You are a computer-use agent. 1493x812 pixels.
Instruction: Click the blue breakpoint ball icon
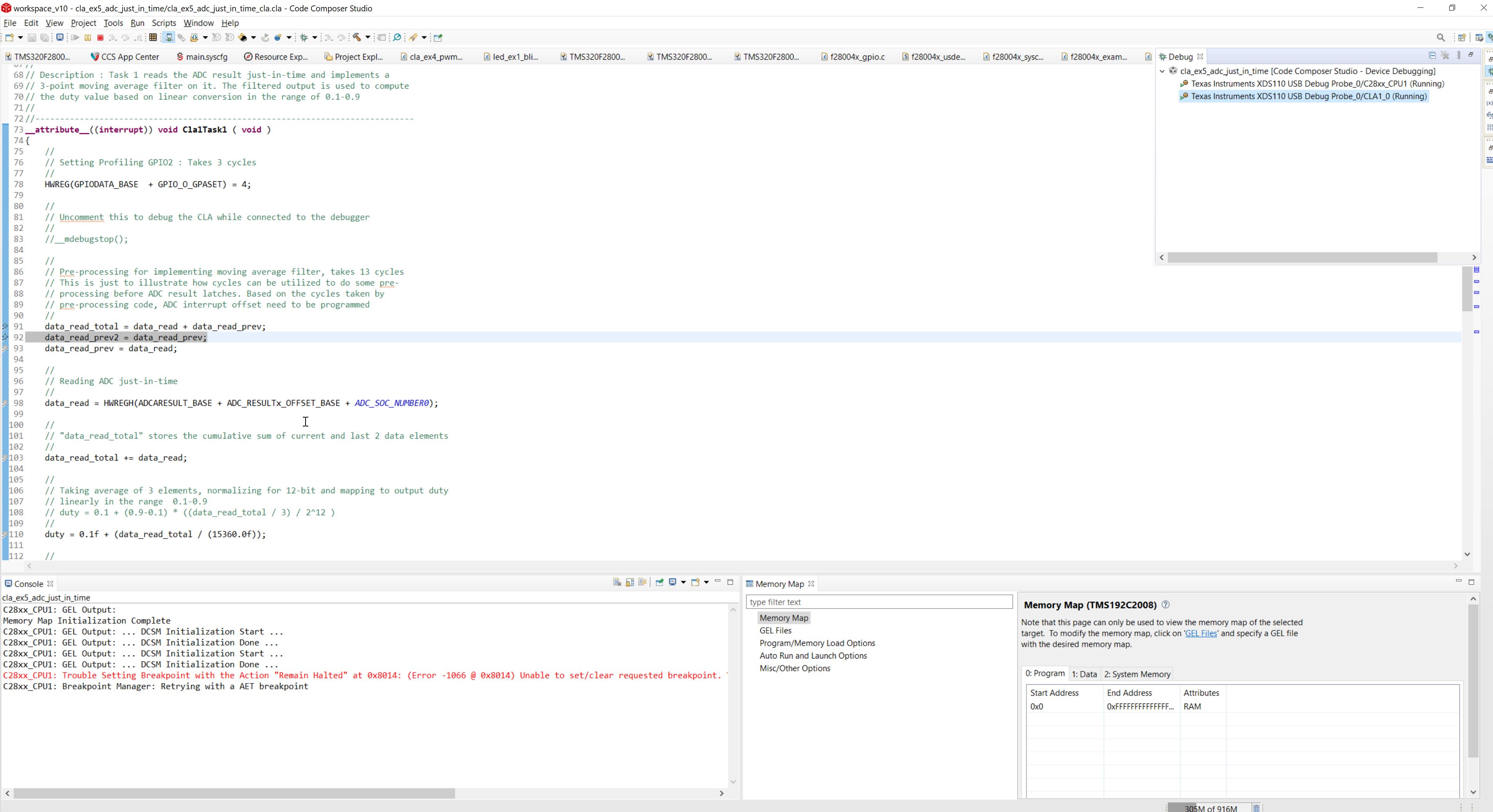[x=278, y=37]
